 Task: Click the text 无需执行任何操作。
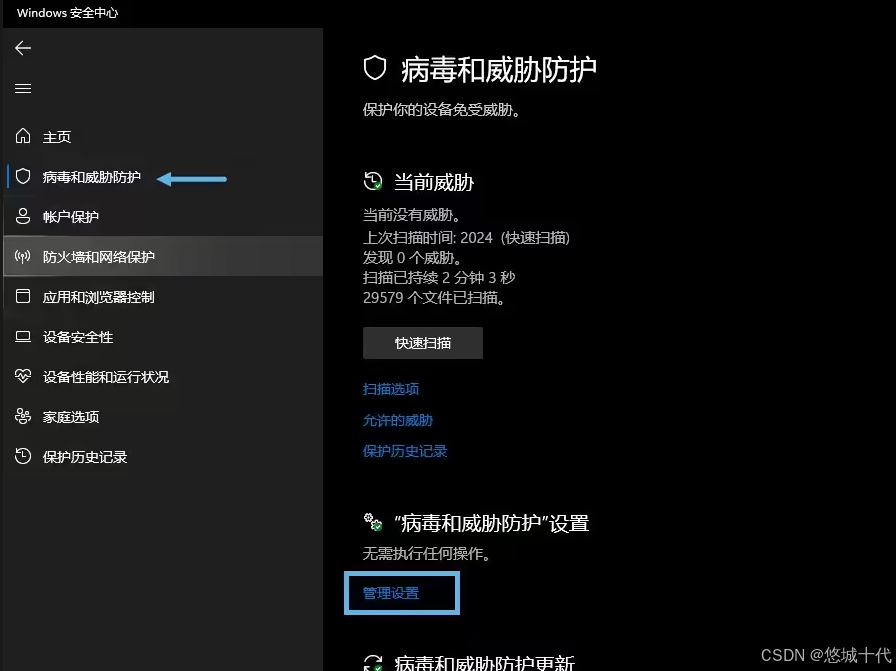pyautogui.click(x=427, y=553)
